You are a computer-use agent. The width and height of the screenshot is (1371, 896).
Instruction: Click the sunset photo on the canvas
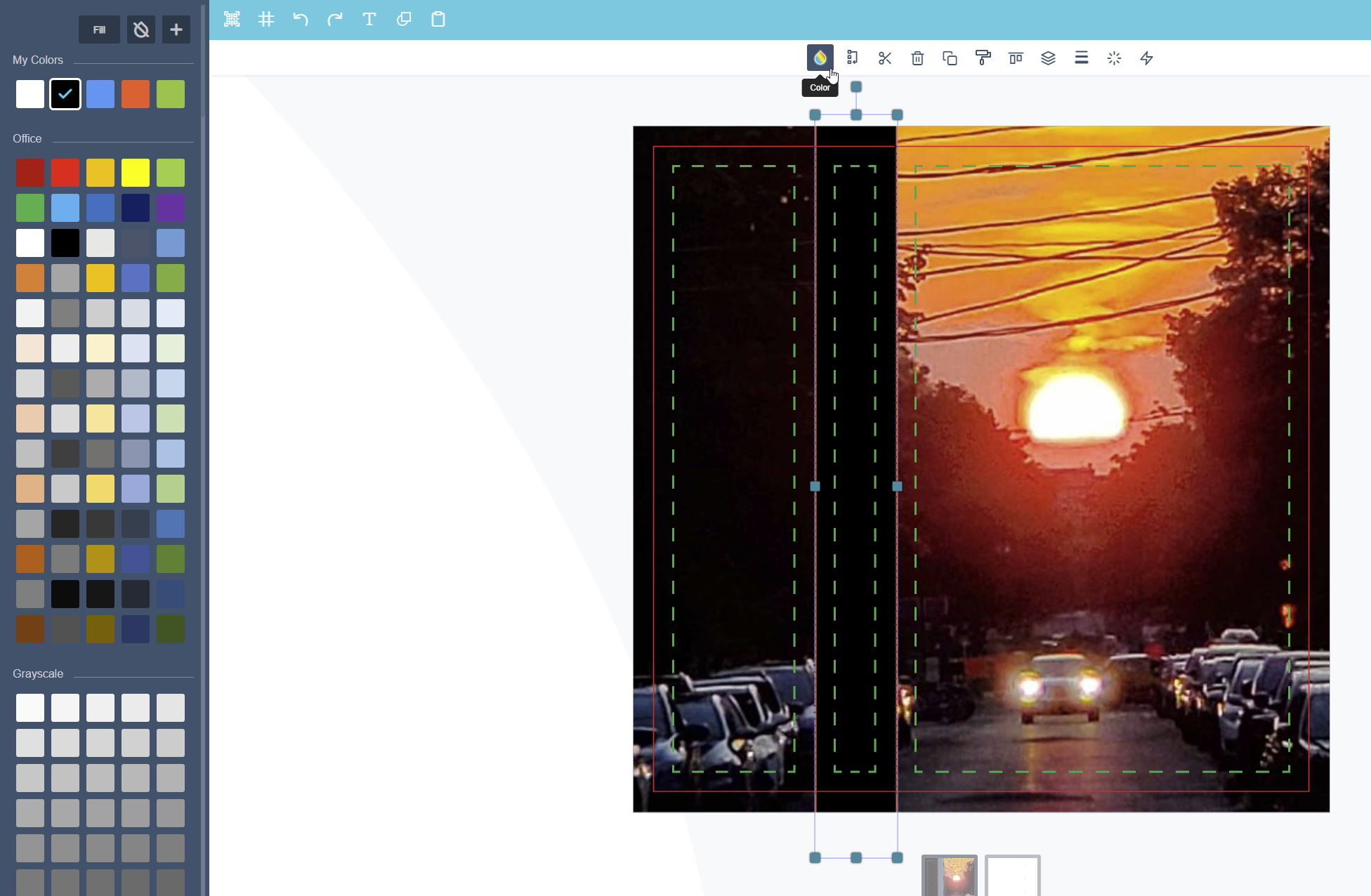coord(1113,469)
